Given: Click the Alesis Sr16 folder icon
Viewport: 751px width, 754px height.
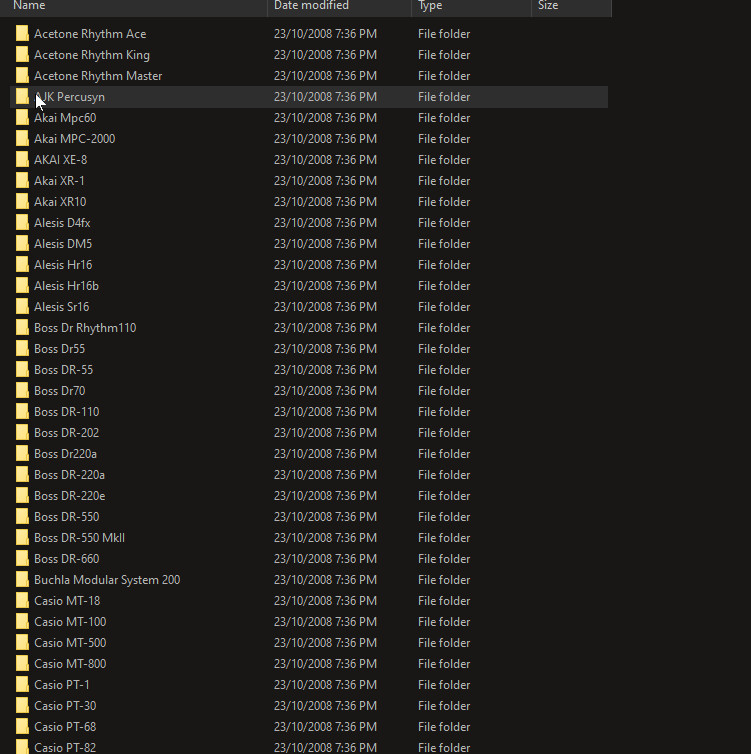Looking at the screenshot, I should [22, 307].
